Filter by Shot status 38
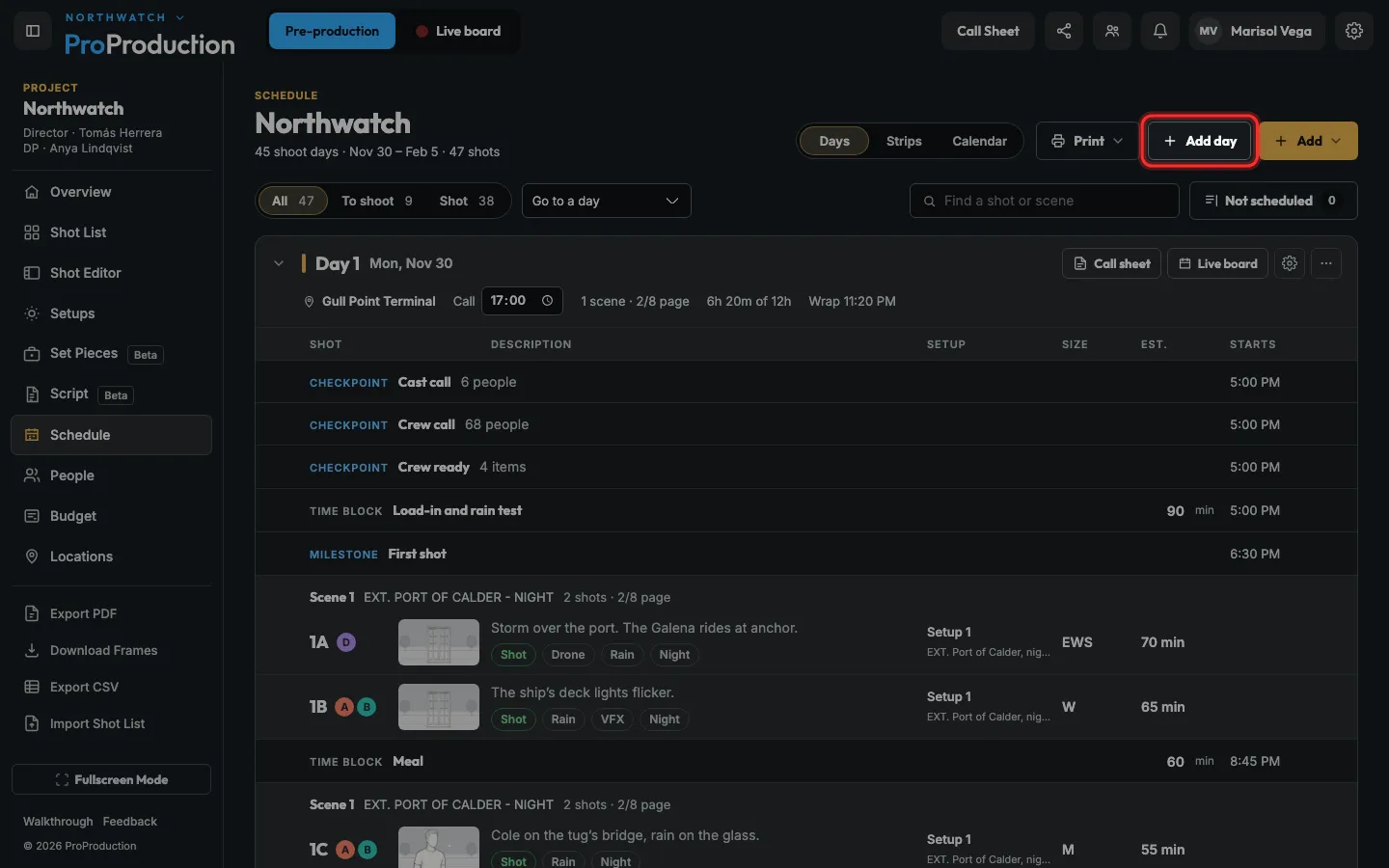Viewport: 1389px width, 868px height. coord(467,201)
